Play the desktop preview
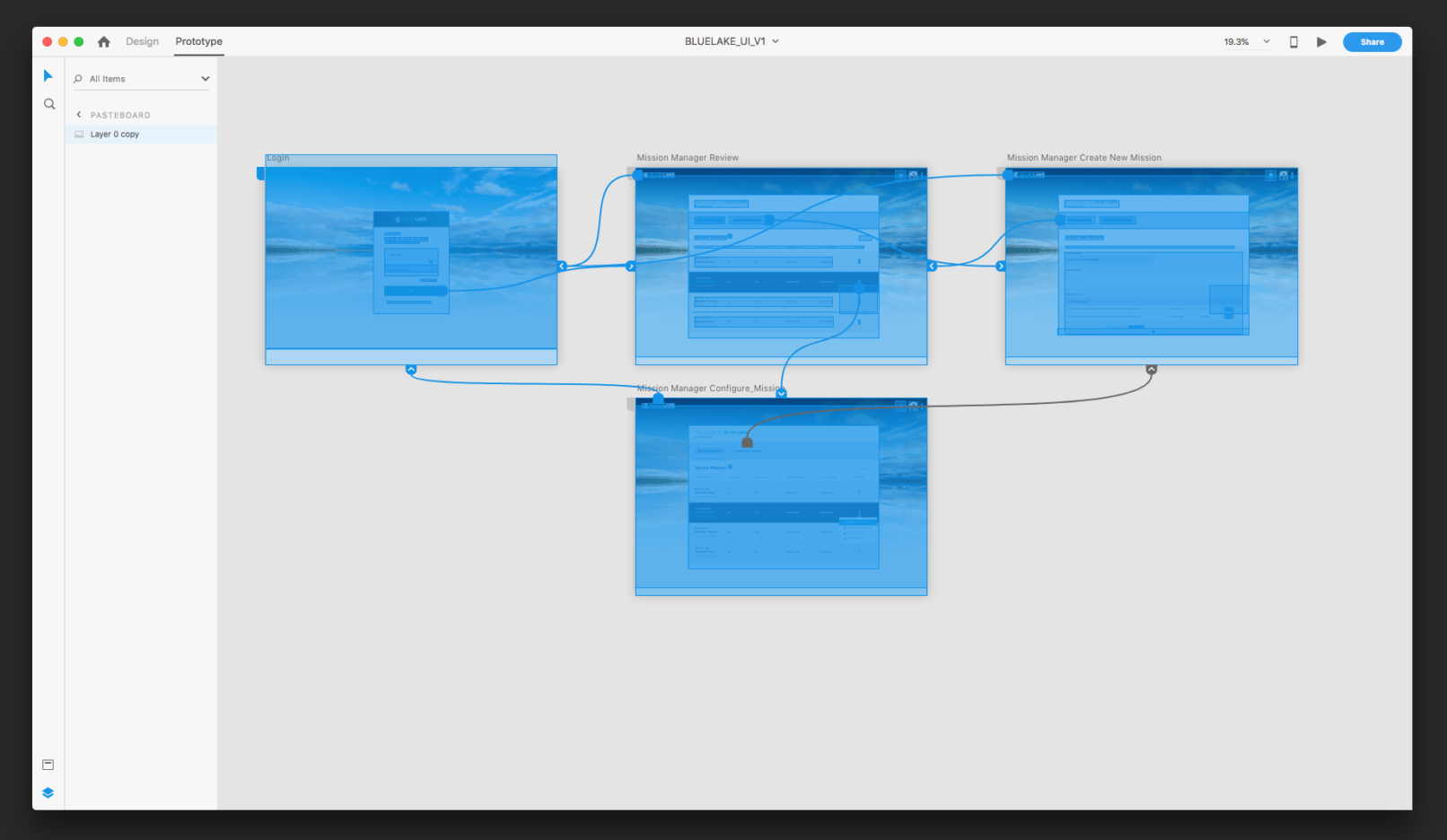 tap(1321, 42)
